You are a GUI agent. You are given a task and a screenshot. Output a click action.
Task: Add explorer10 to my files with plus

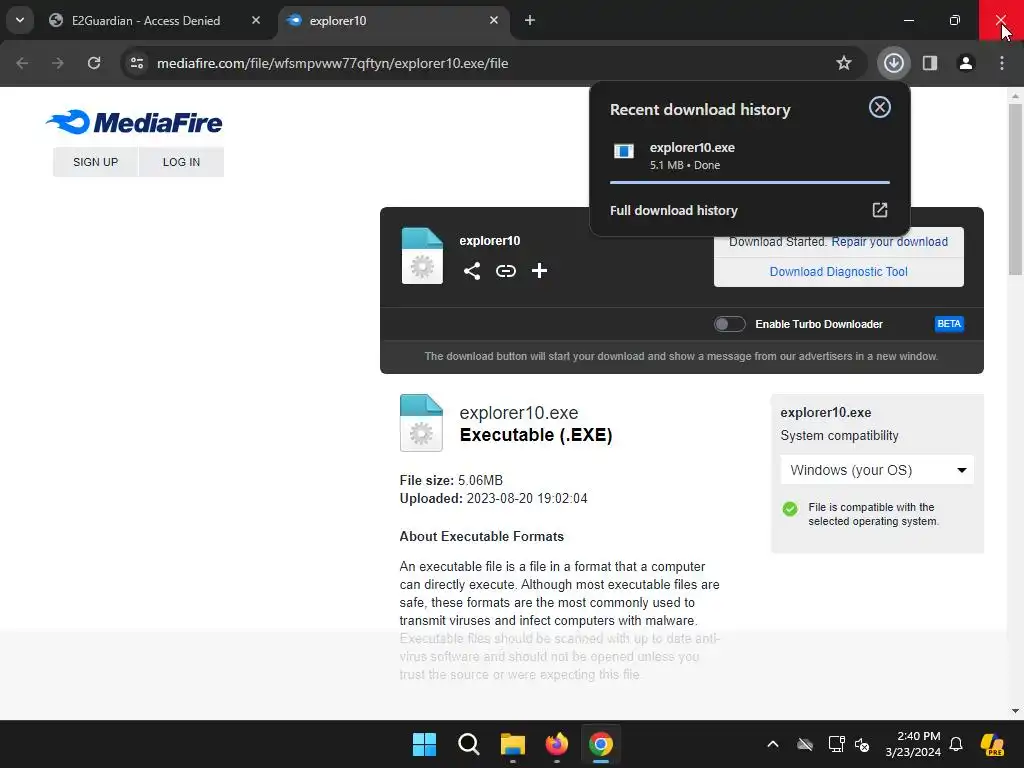(539, 270)
